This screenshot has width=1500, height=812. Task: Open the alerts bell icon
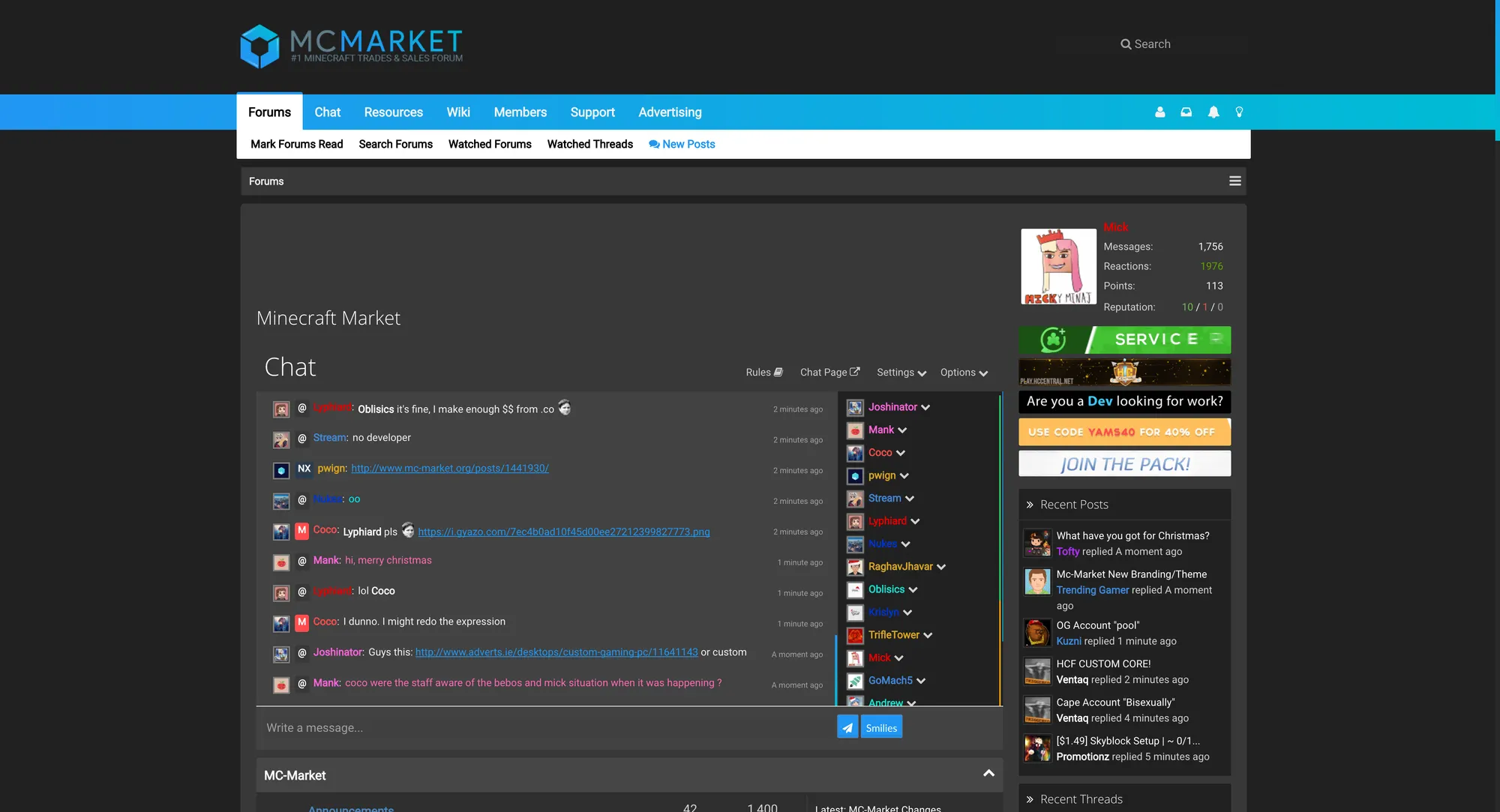1213,112
